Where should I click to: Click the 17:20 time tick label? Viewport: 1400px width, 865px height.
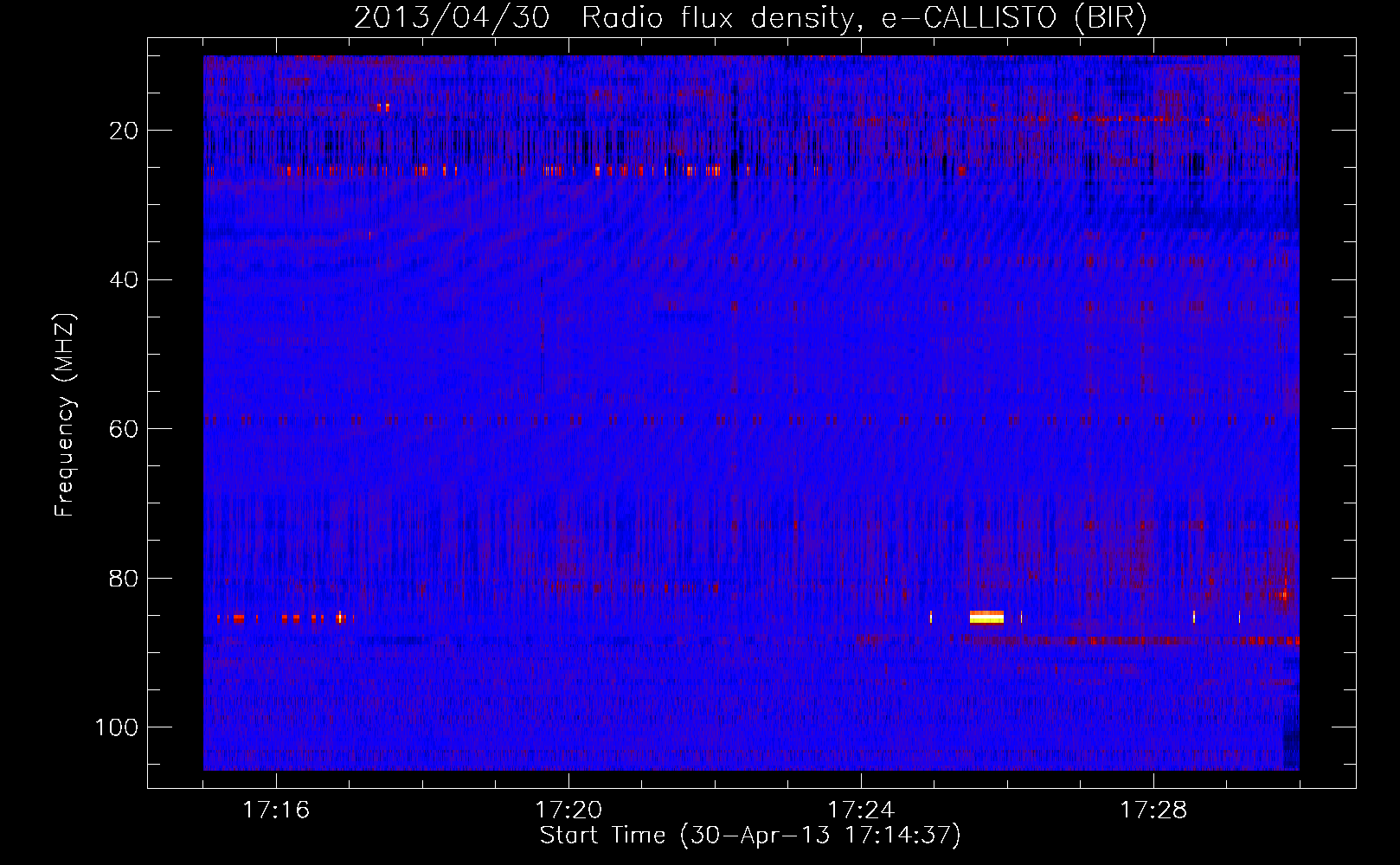tap(568, 811)
